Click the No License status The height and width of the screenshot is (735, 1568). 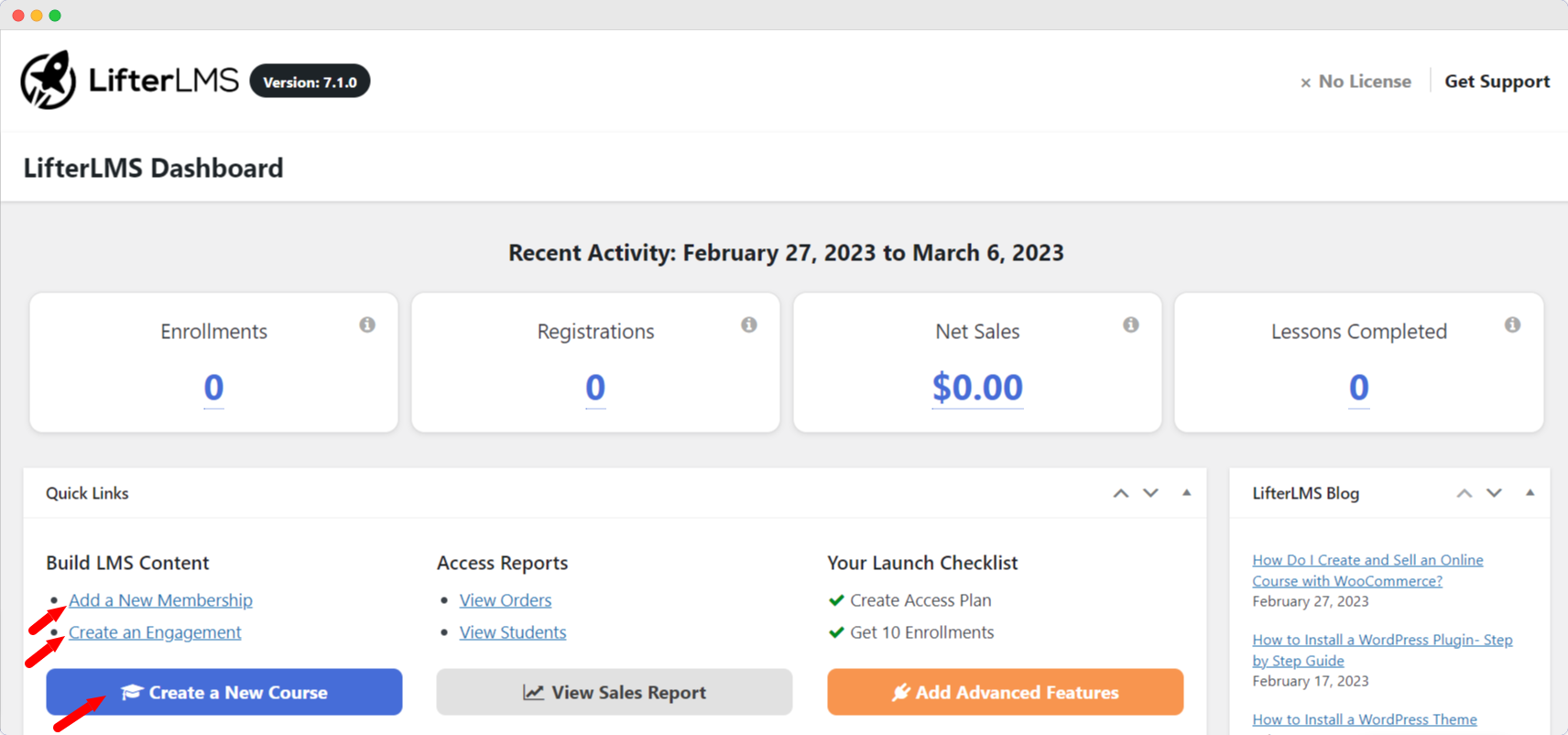click(x=1356, y=82)
